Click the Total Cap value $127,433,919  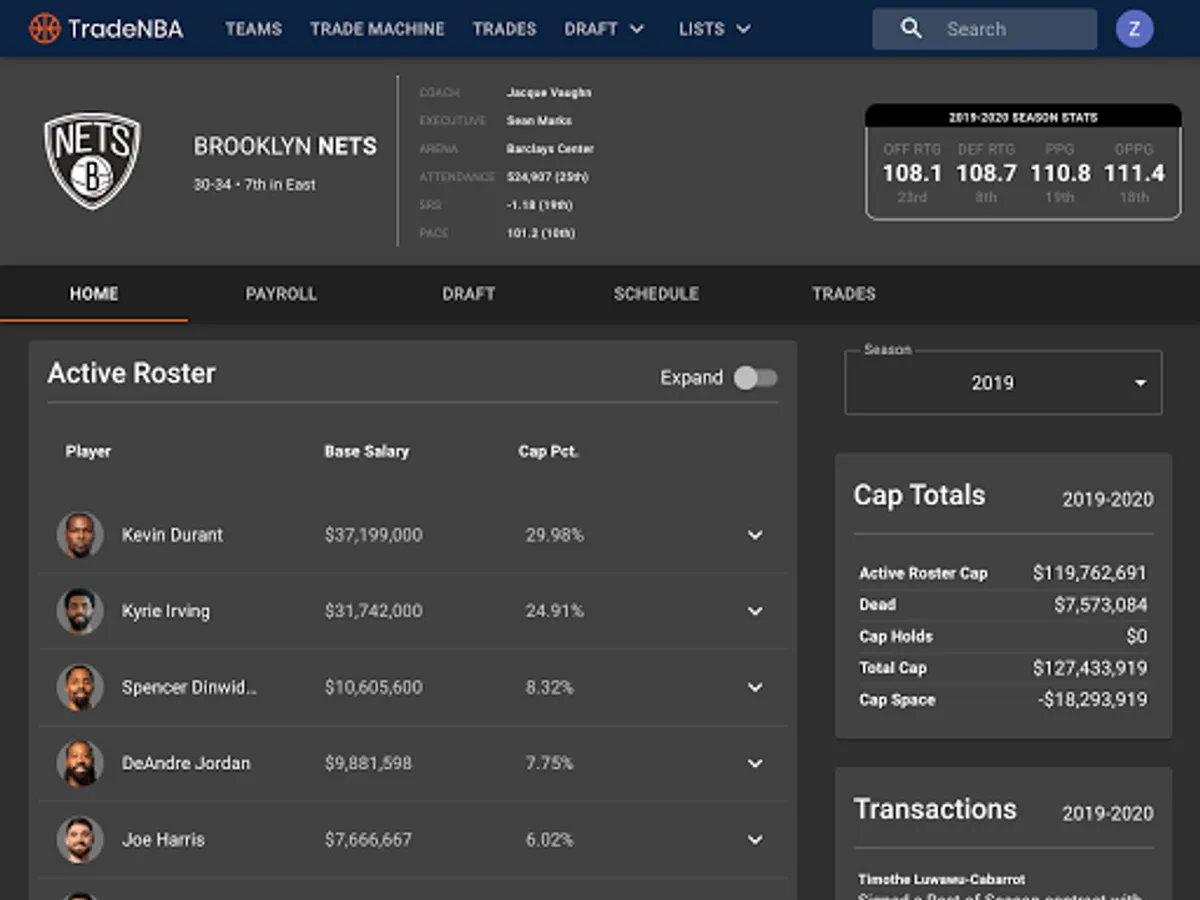tap(1090, 667)
